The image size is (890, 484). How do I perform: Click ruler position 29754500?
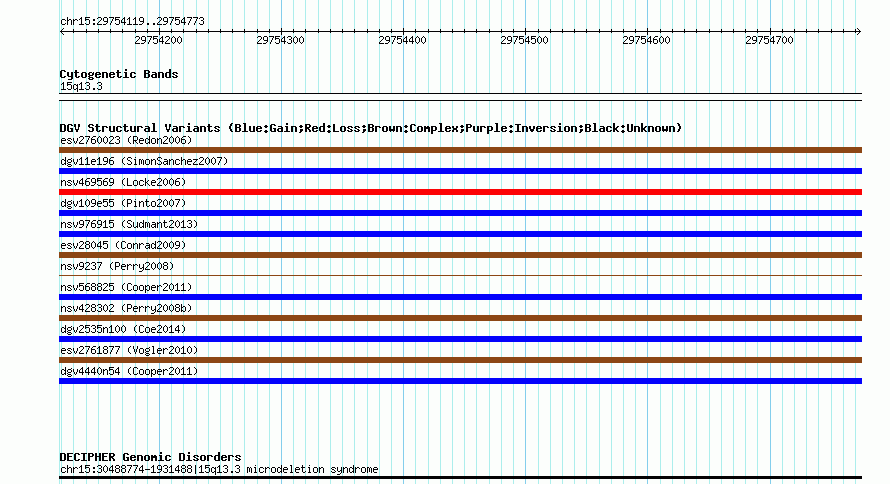tap(524, 40)
